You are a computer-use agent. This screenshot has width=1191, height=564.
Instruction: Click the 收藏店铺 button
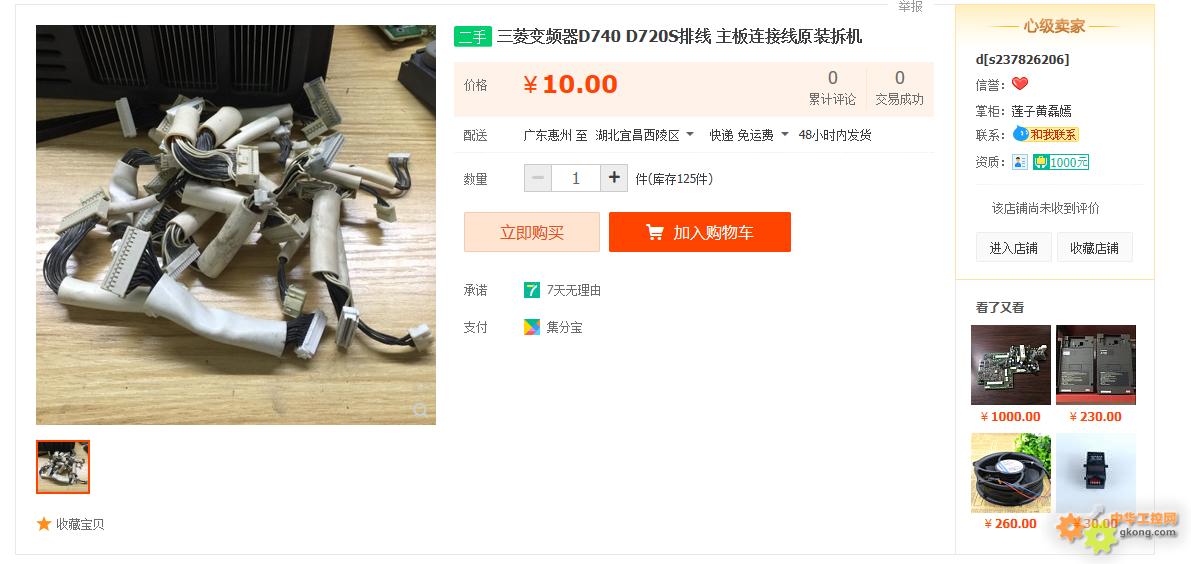coord(1095,248)
